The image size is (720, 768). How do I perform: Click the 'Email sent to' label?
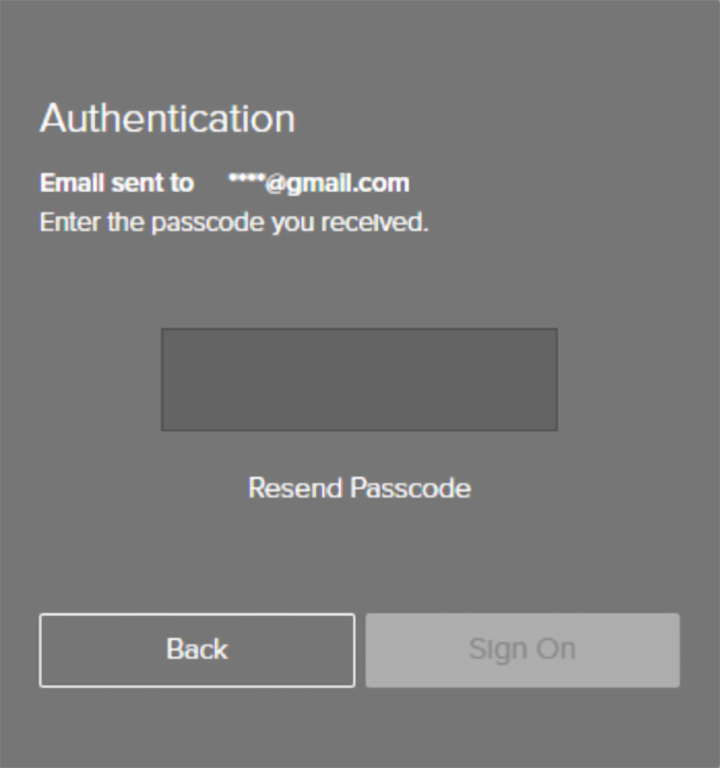click(116, 183)
